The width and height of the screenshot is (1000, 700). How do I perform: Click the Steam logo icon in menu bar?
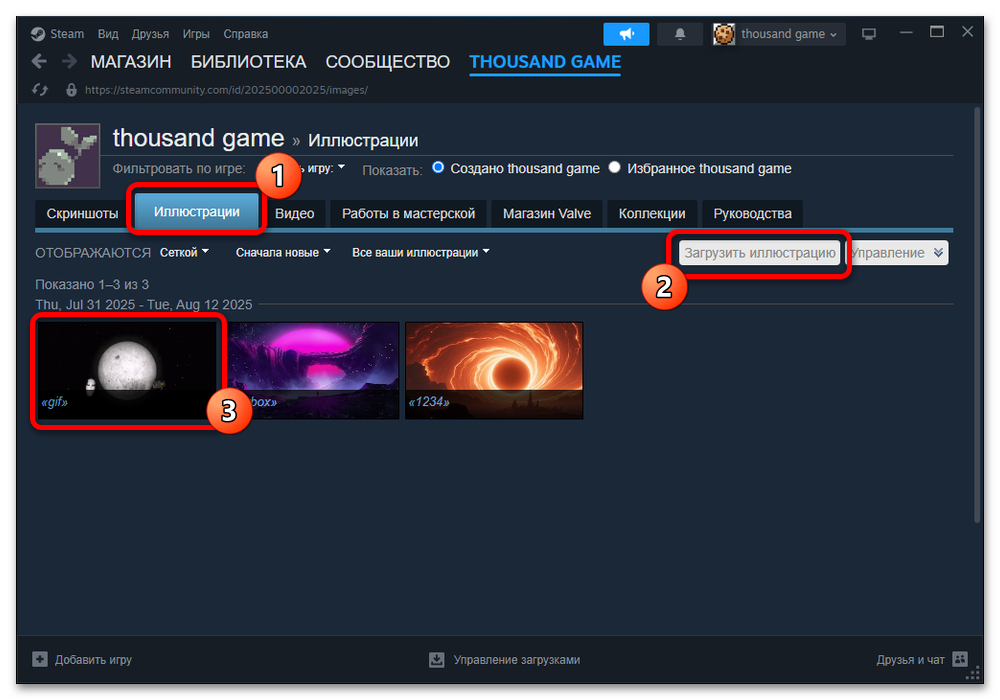38,34
